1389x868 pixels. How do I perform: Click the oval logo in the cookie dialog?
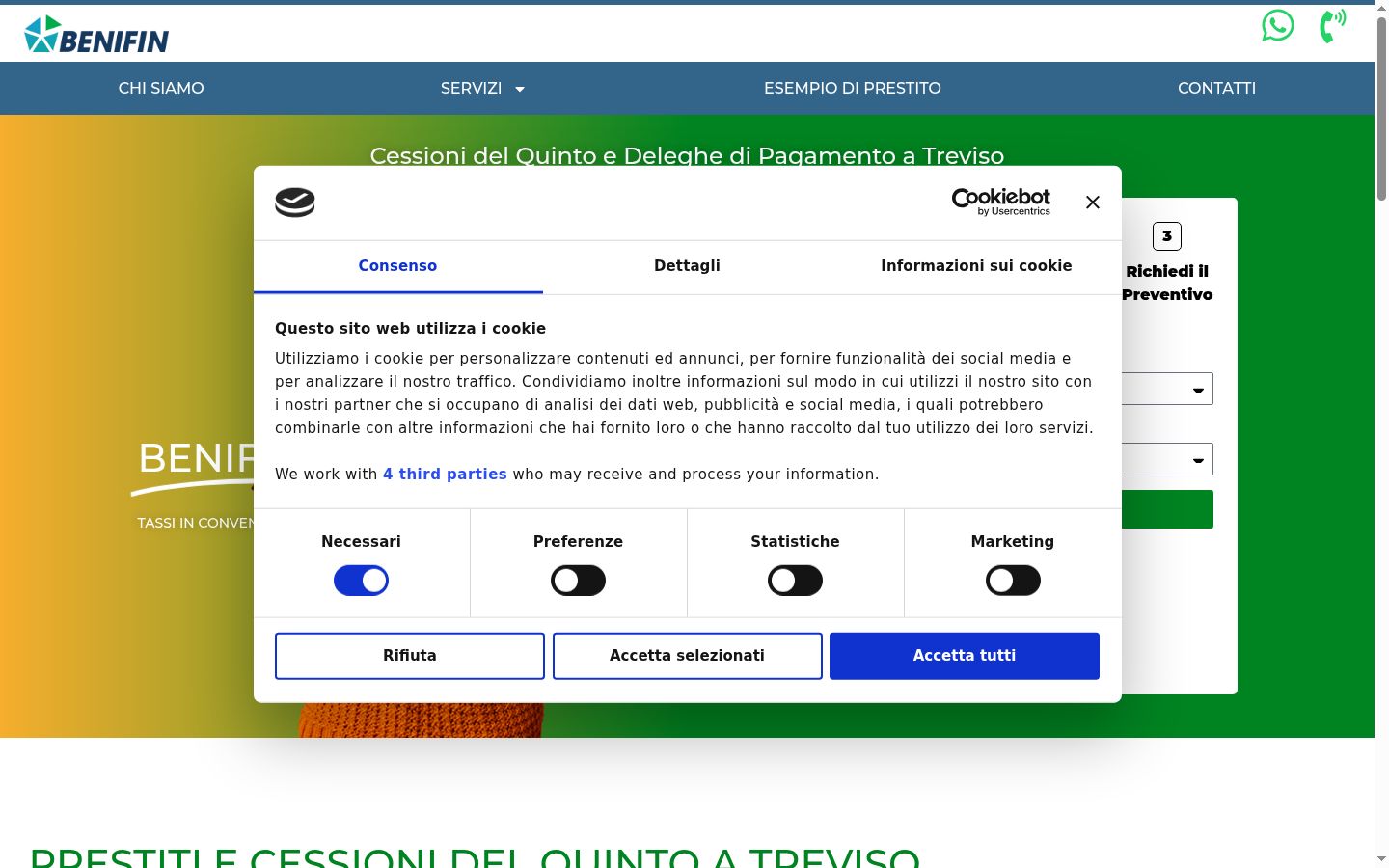pos(295,203)
